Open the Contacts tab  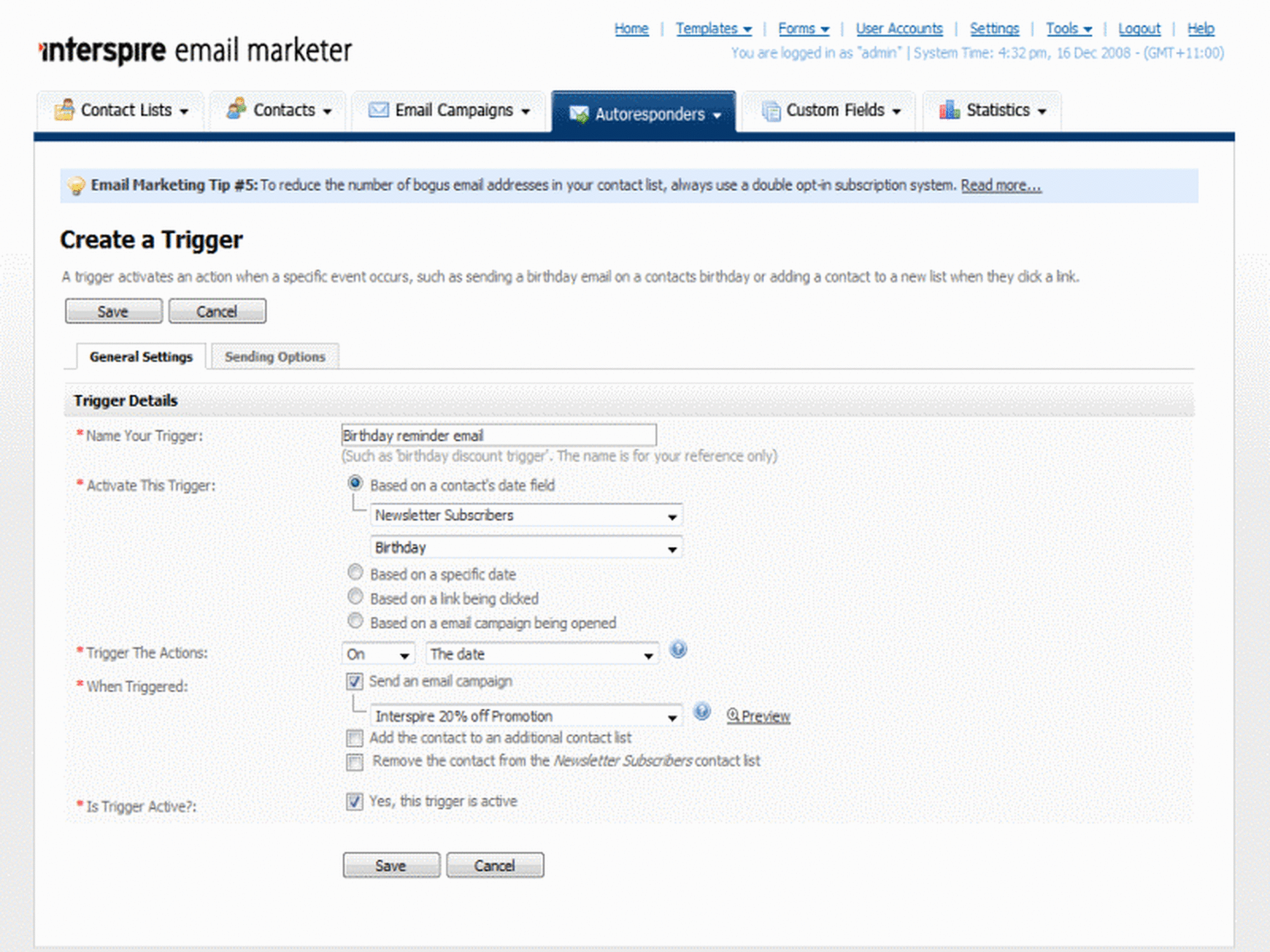(278, 110)
